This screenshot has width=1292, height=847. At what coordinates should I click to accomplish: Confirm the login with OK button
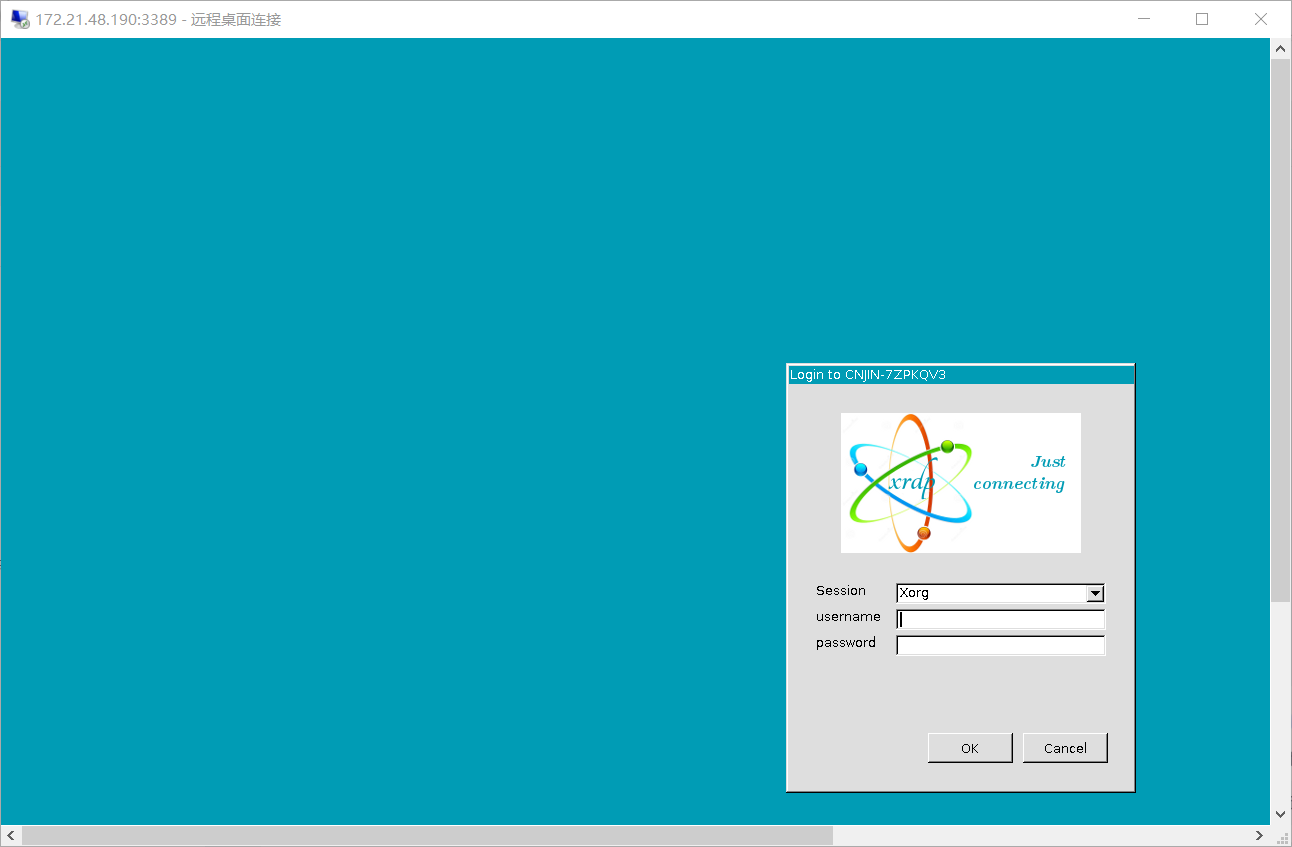pos(970,748)
